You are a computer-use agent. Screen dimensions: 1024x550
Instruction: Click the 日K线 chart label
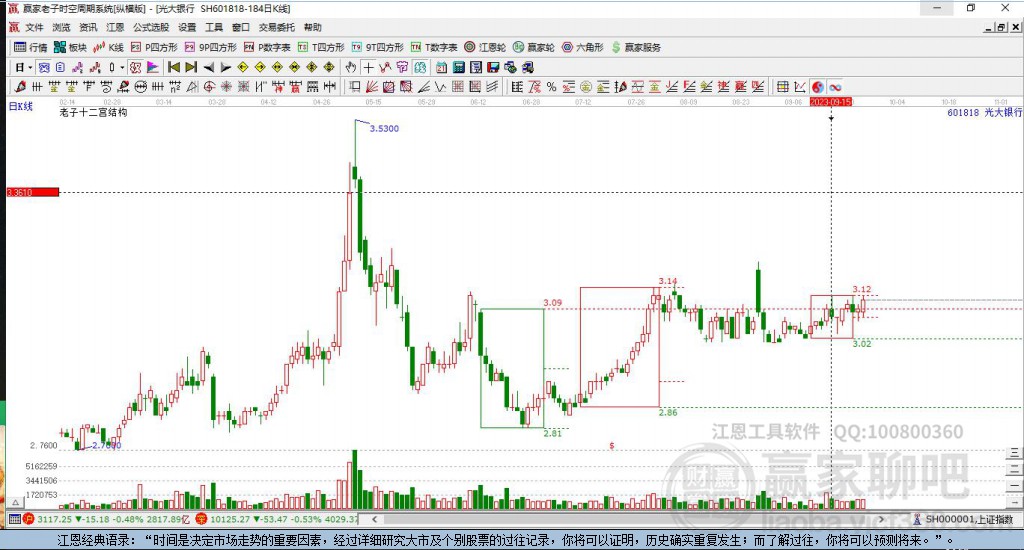pos(20,106)
